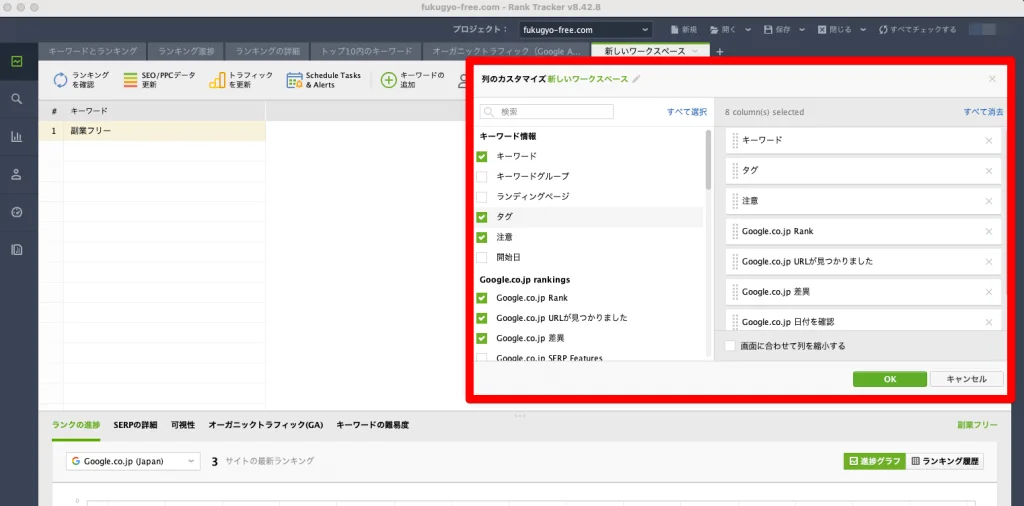
Task: Click the すべて消去 link
Action: tap(984, 112)
